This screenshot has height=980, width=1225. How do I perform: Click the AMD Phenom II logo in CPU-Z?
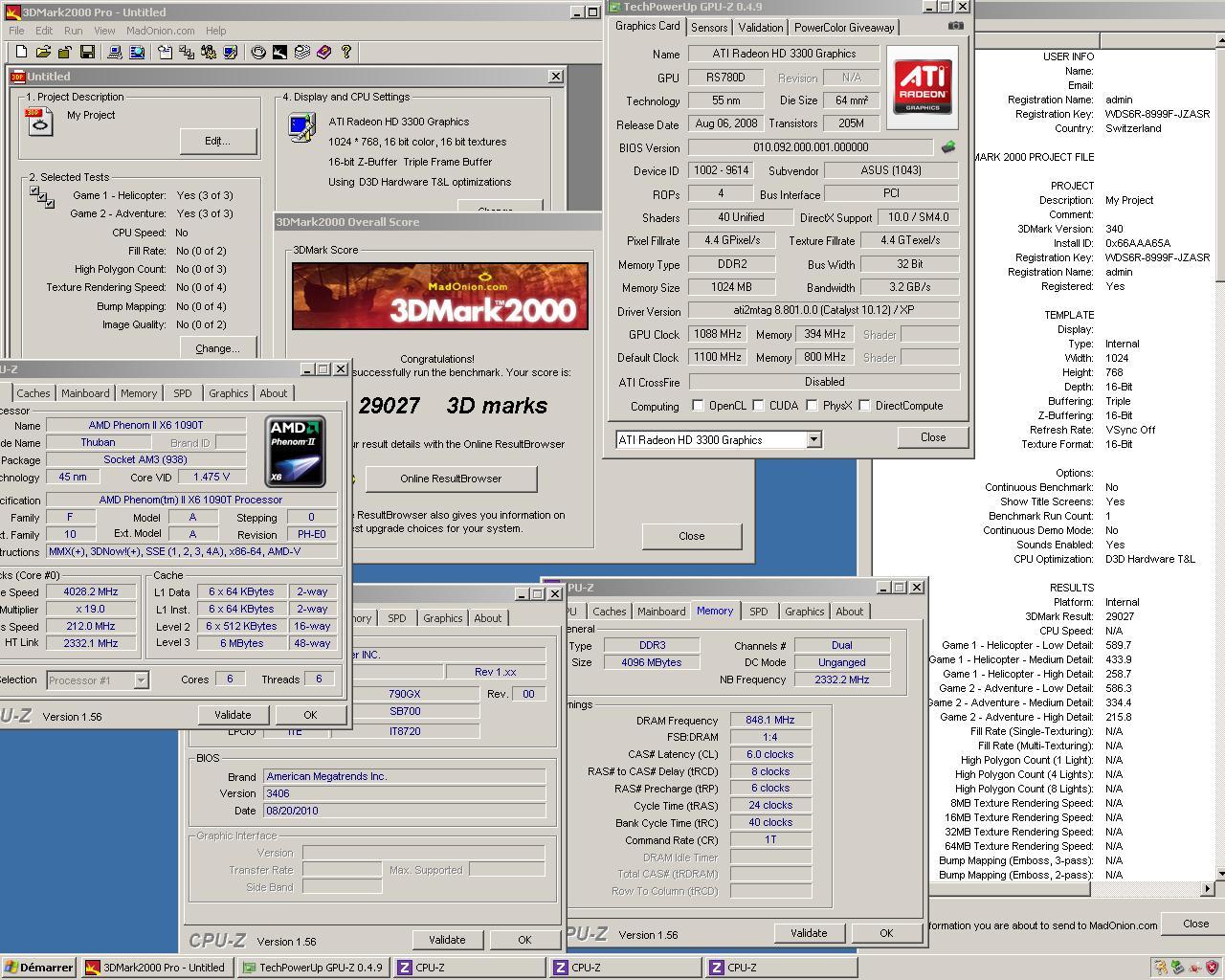[x=295, y=451]
